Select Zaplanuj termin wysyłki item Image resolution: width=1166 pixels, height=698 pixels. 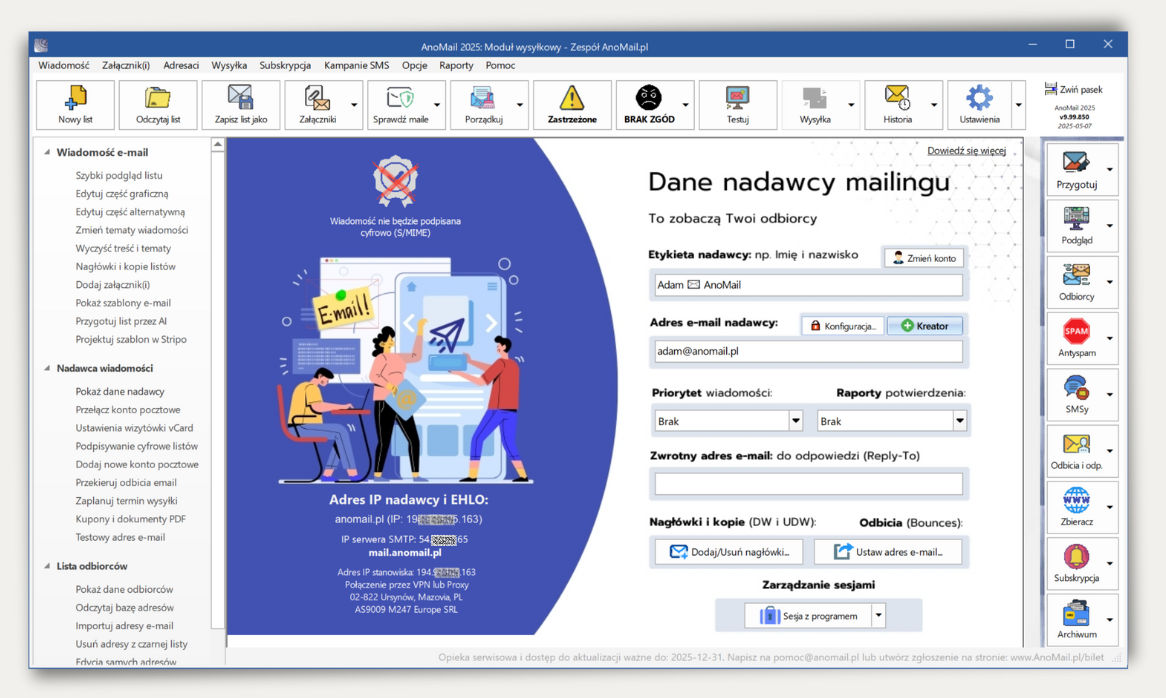click(126, 501)
